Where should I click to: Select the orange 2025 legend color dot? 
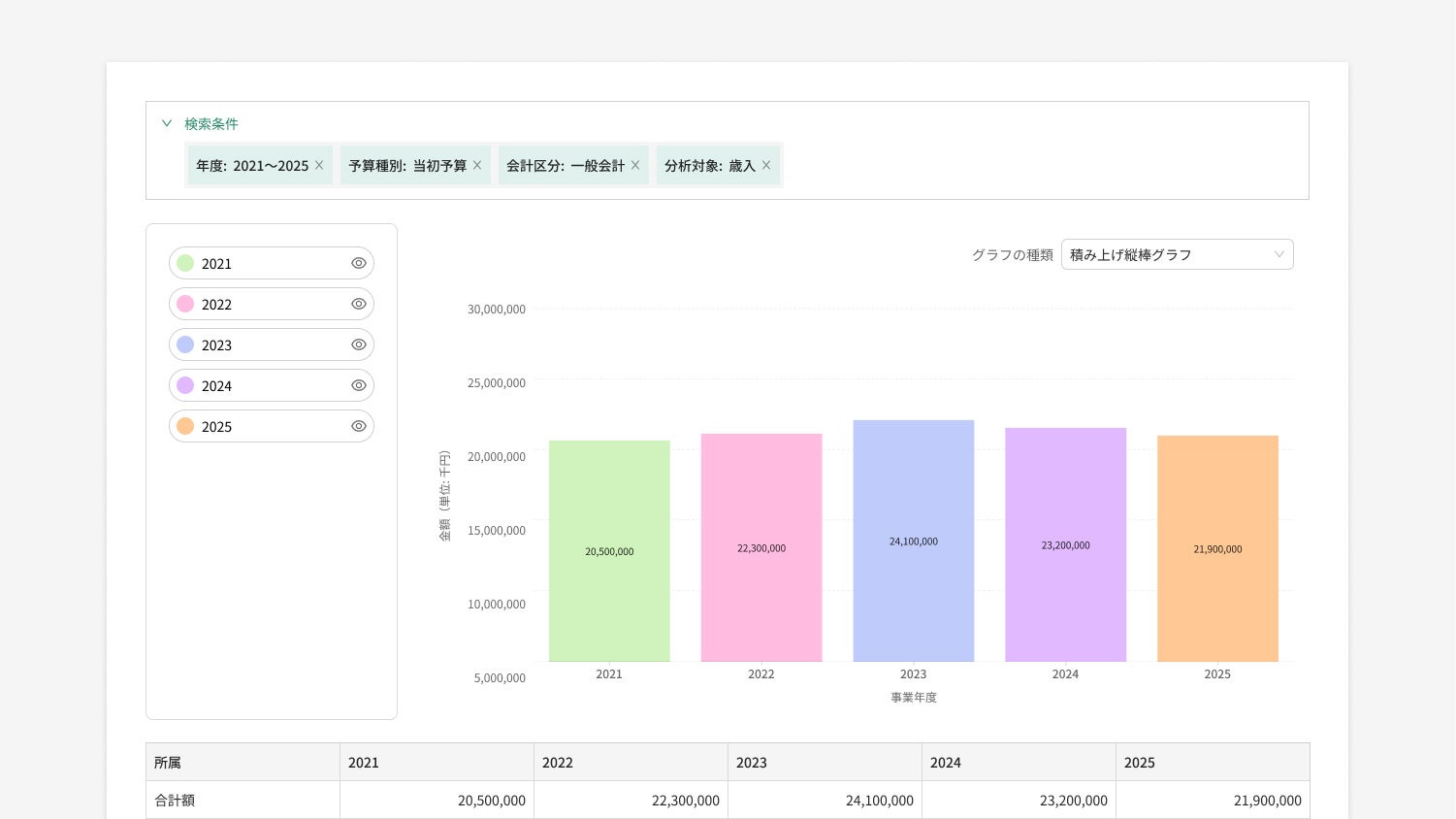[185, 426]
